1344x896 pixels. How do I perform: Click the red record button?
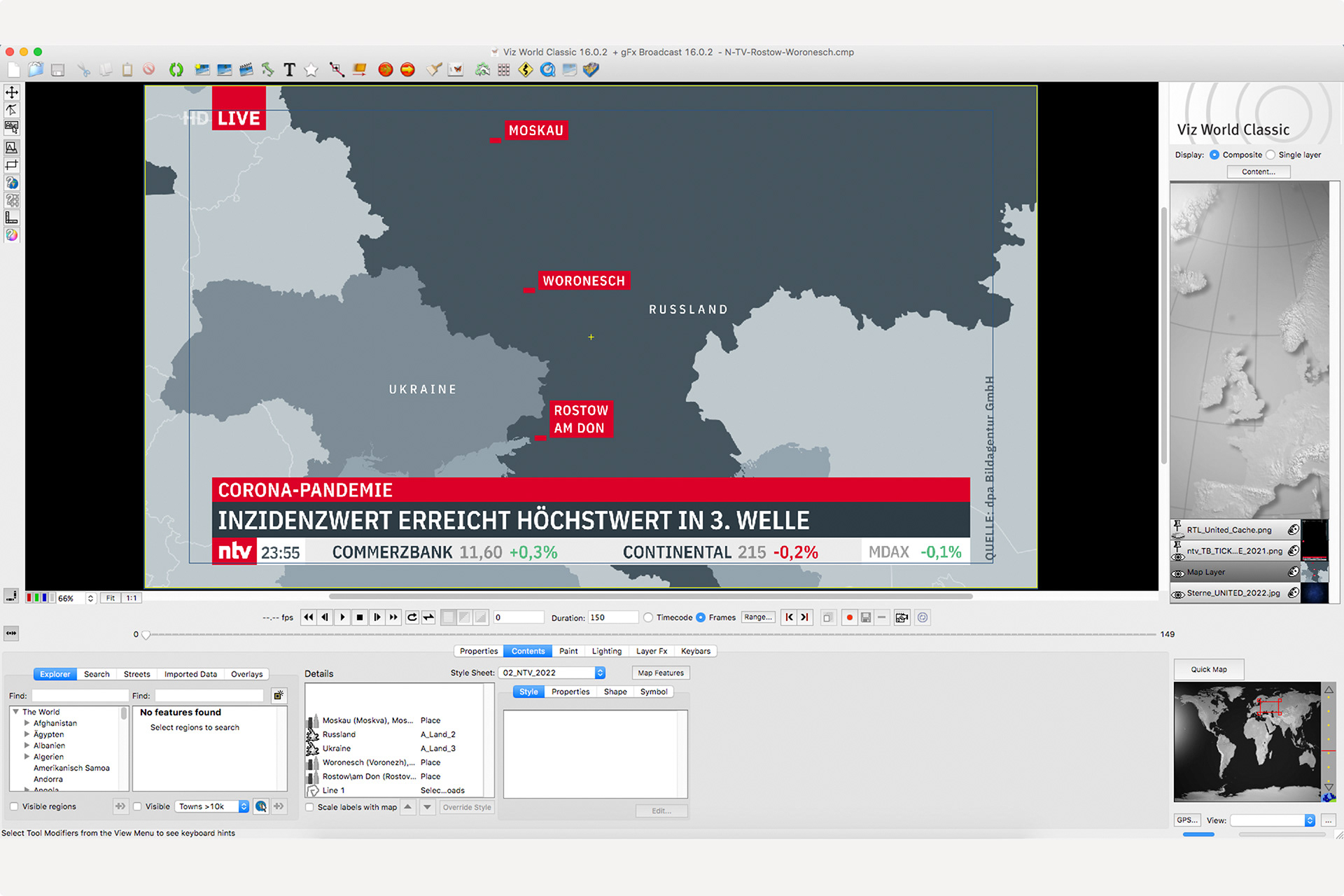coord(849,617)
